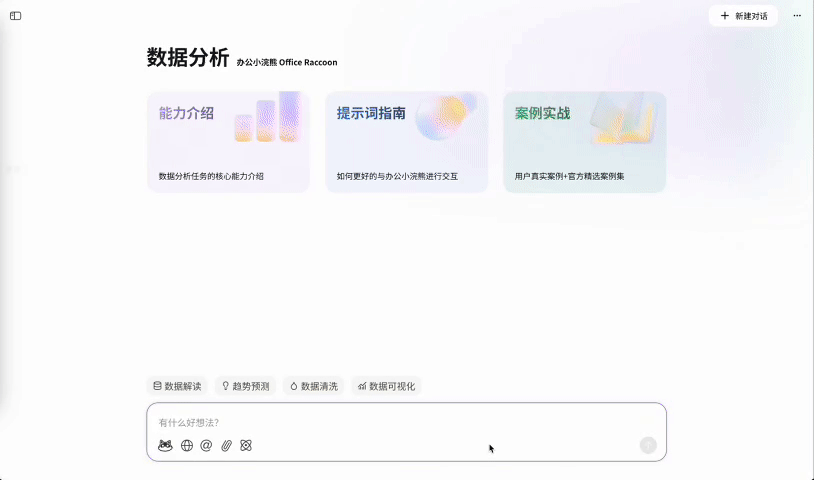Select the 数据解读 quick prompt
Screen dimensions: 814x480
tap(177, 386)
